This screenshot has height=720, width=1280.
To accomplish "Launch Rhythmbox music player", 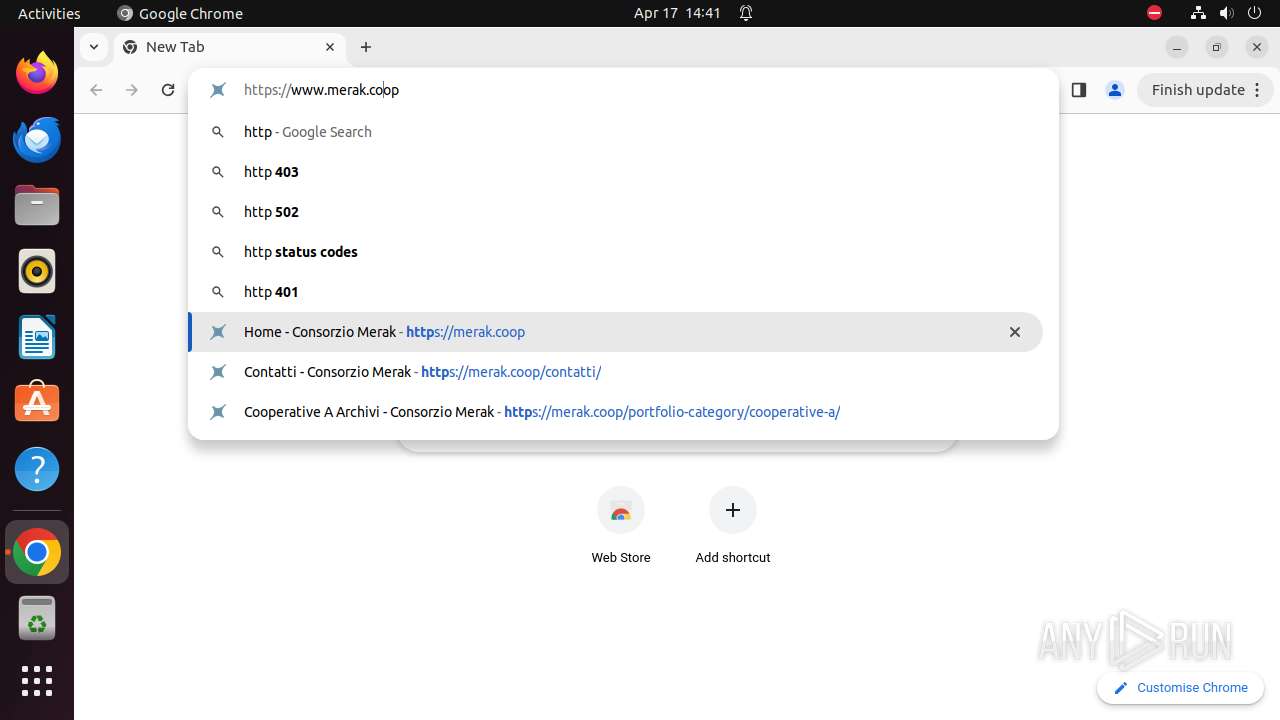I will pos(37,271).
